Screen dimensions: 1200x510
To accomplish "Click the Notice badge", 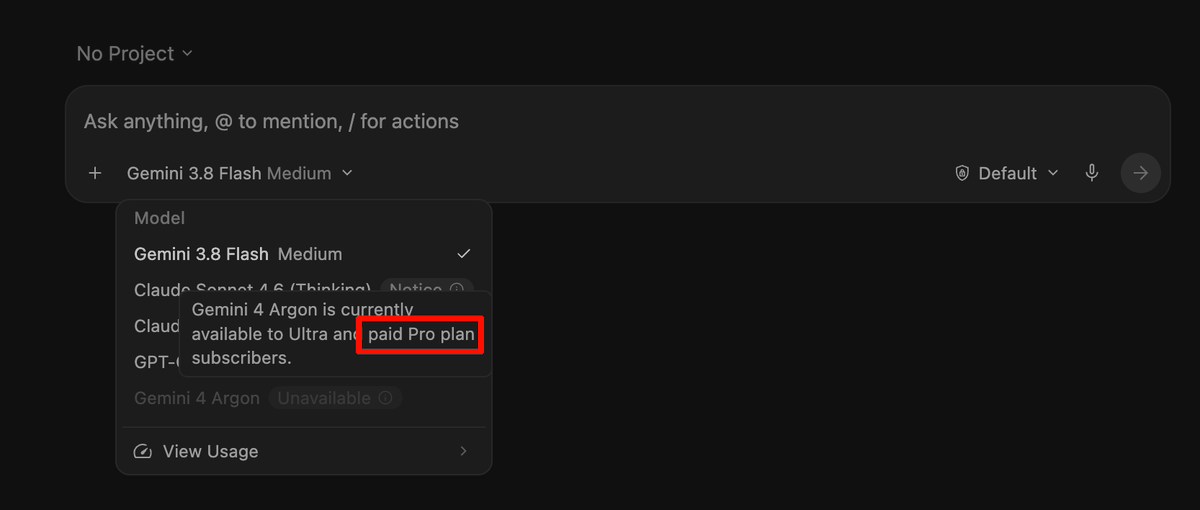I will [x=427, y=289].
